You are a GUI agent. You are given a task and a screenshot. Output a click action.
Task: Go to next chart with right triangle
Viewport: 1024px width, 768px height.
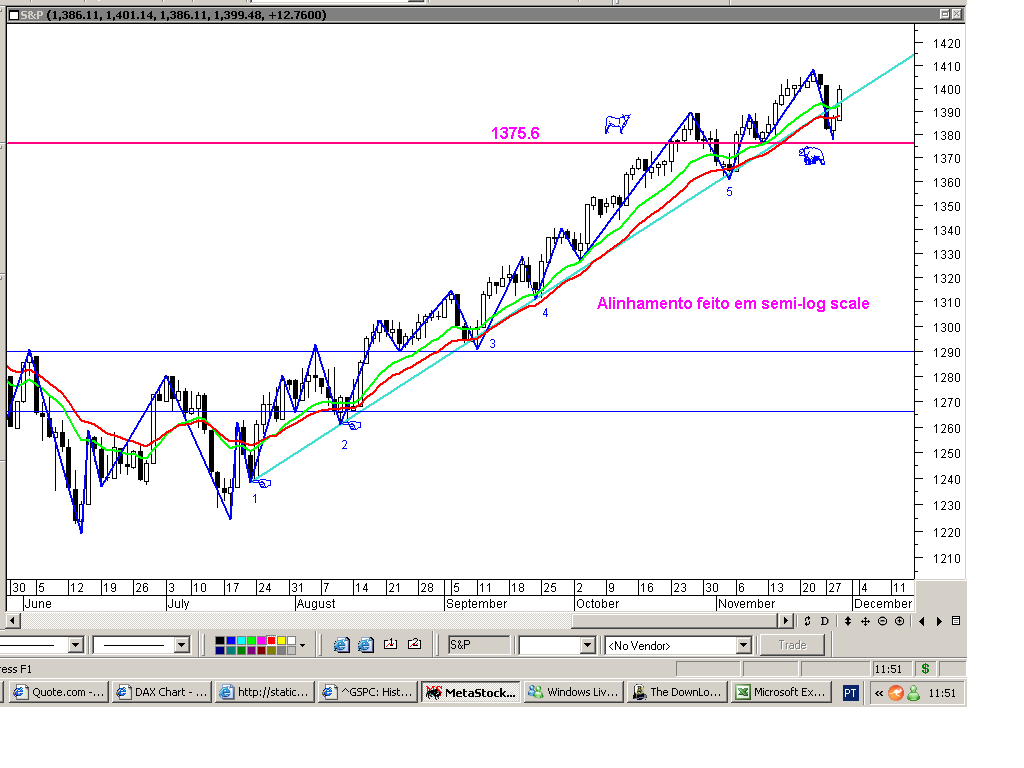click(939, 621)
